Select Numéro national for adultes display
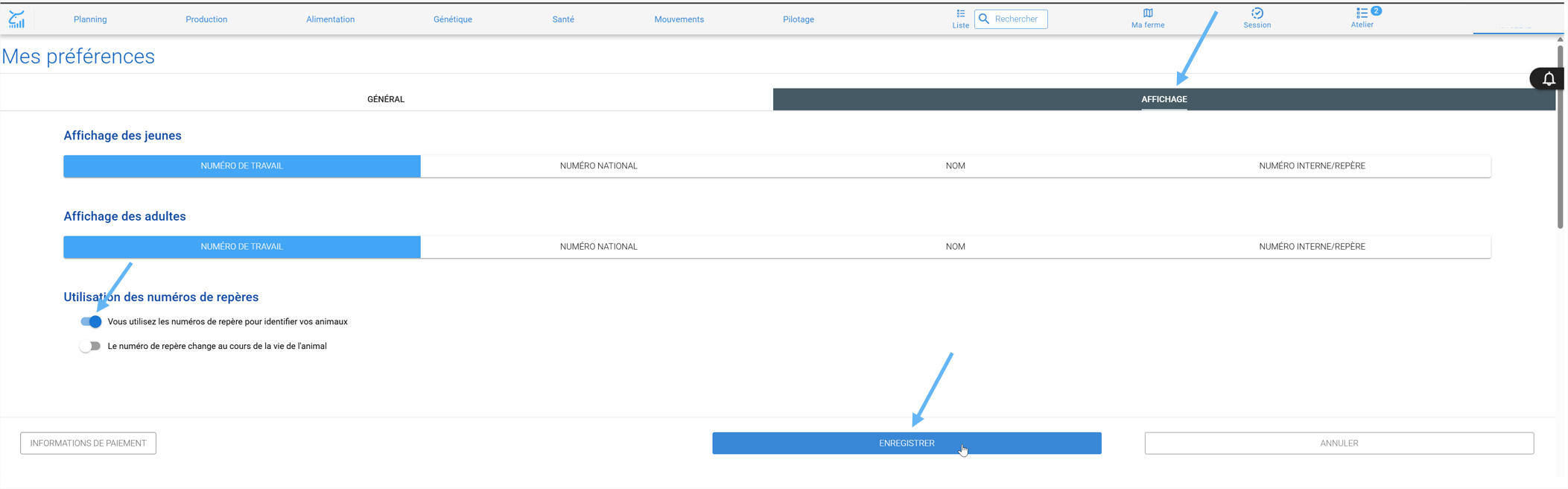The height and width of the screenshot is (489, 1568). 599,247
